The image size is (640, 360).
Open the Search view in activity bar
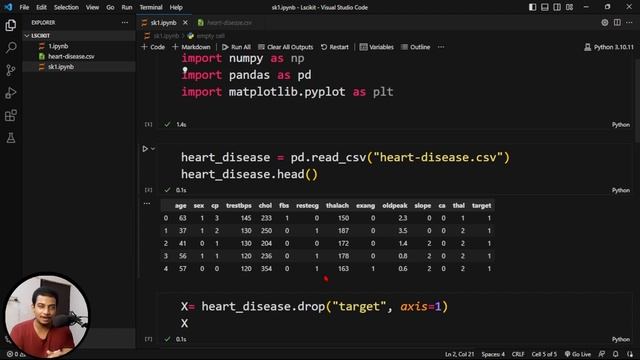11,48
